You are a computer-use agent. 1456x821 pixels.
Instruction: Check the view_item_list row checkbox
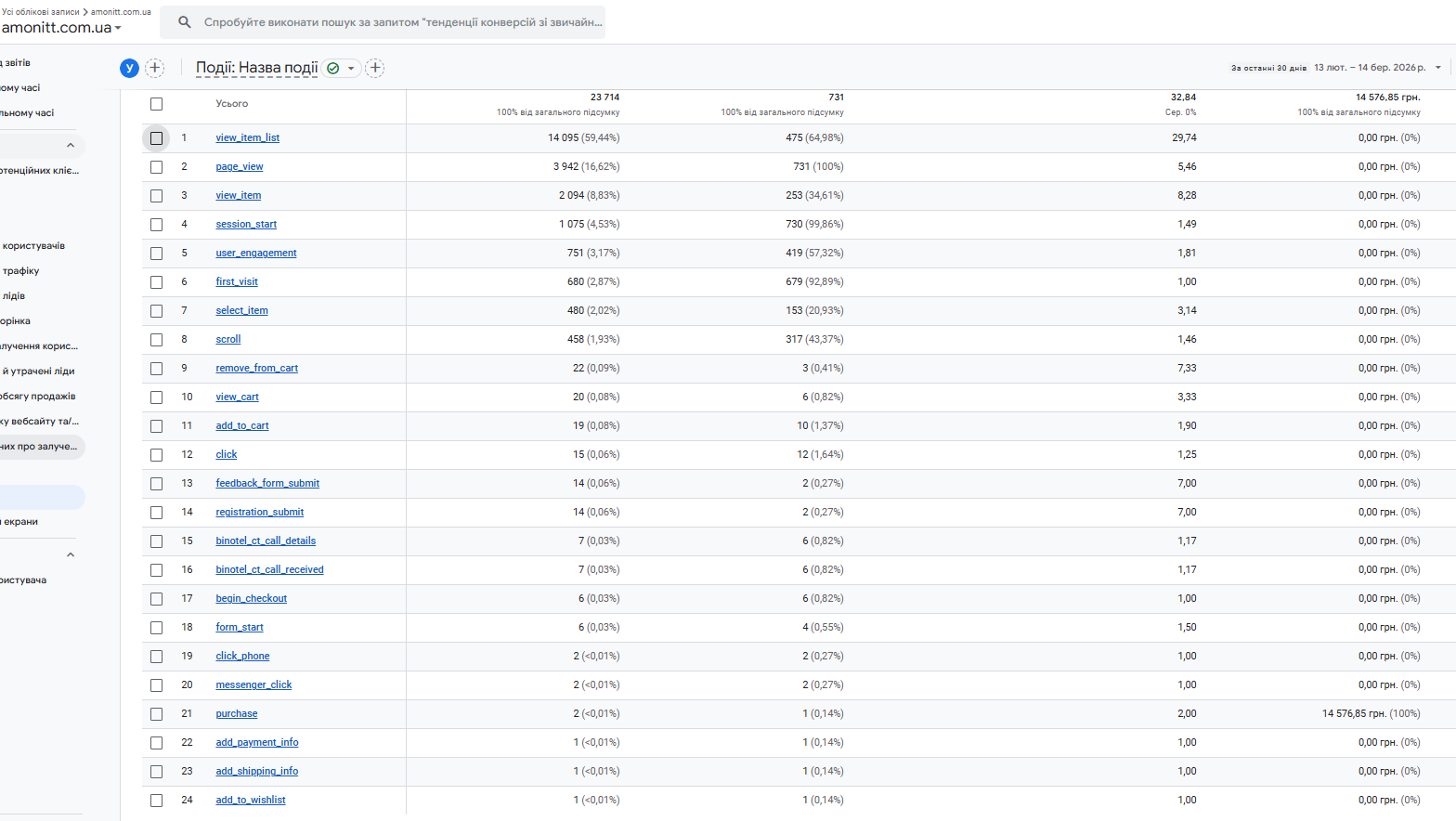156,138
